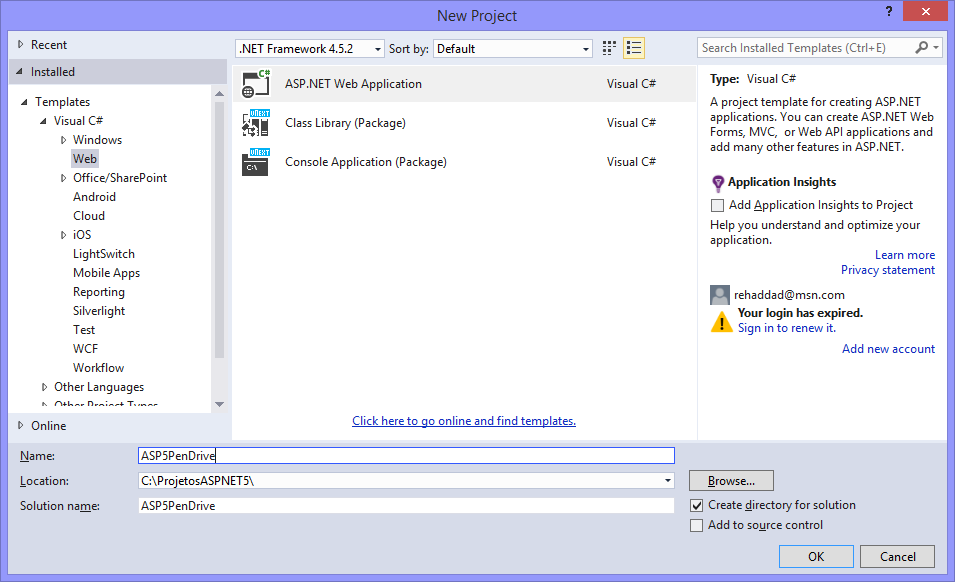The width and height of the screenshot is (955, 582).
Task: Collapse the Installed section
Action: pos(19,72)
